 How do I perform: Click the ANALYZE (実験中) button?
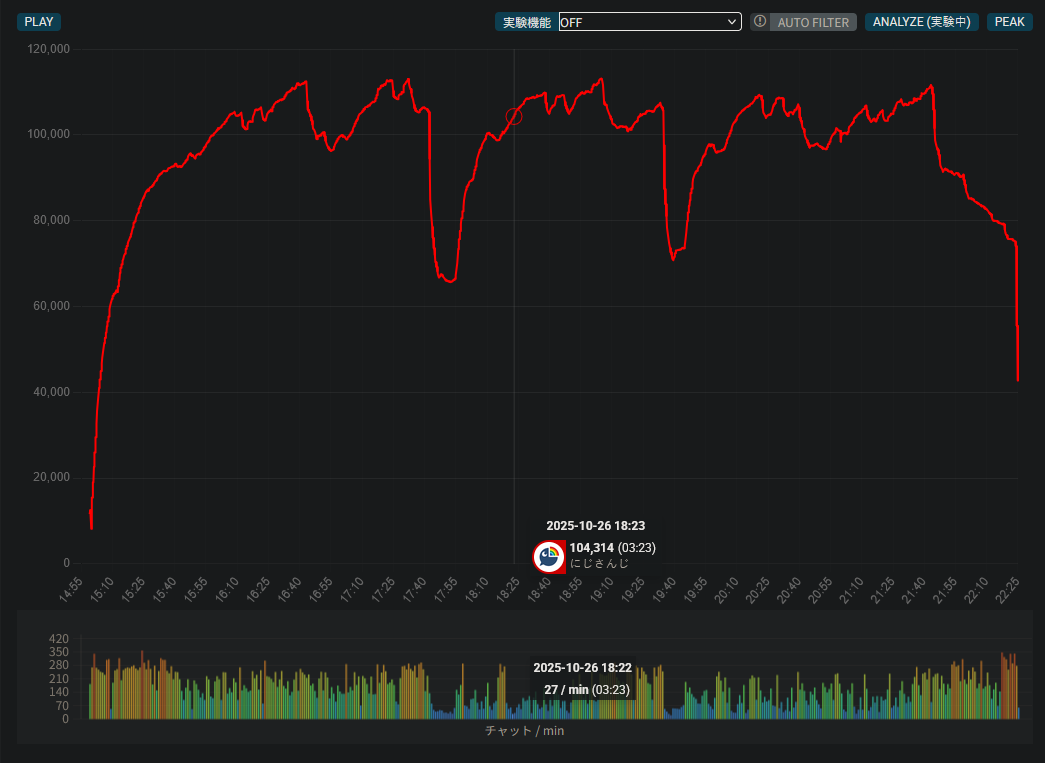tap(921, 22)
